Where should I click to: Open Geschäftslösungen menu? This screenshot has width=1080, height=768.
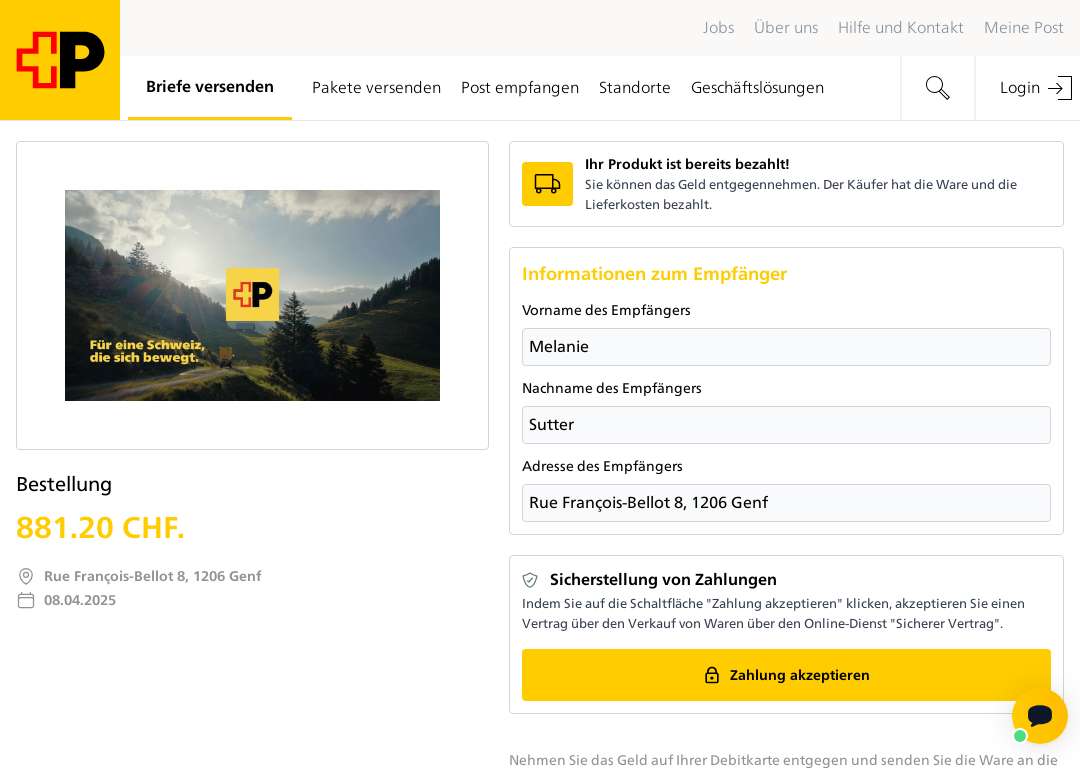pos(757,88)
